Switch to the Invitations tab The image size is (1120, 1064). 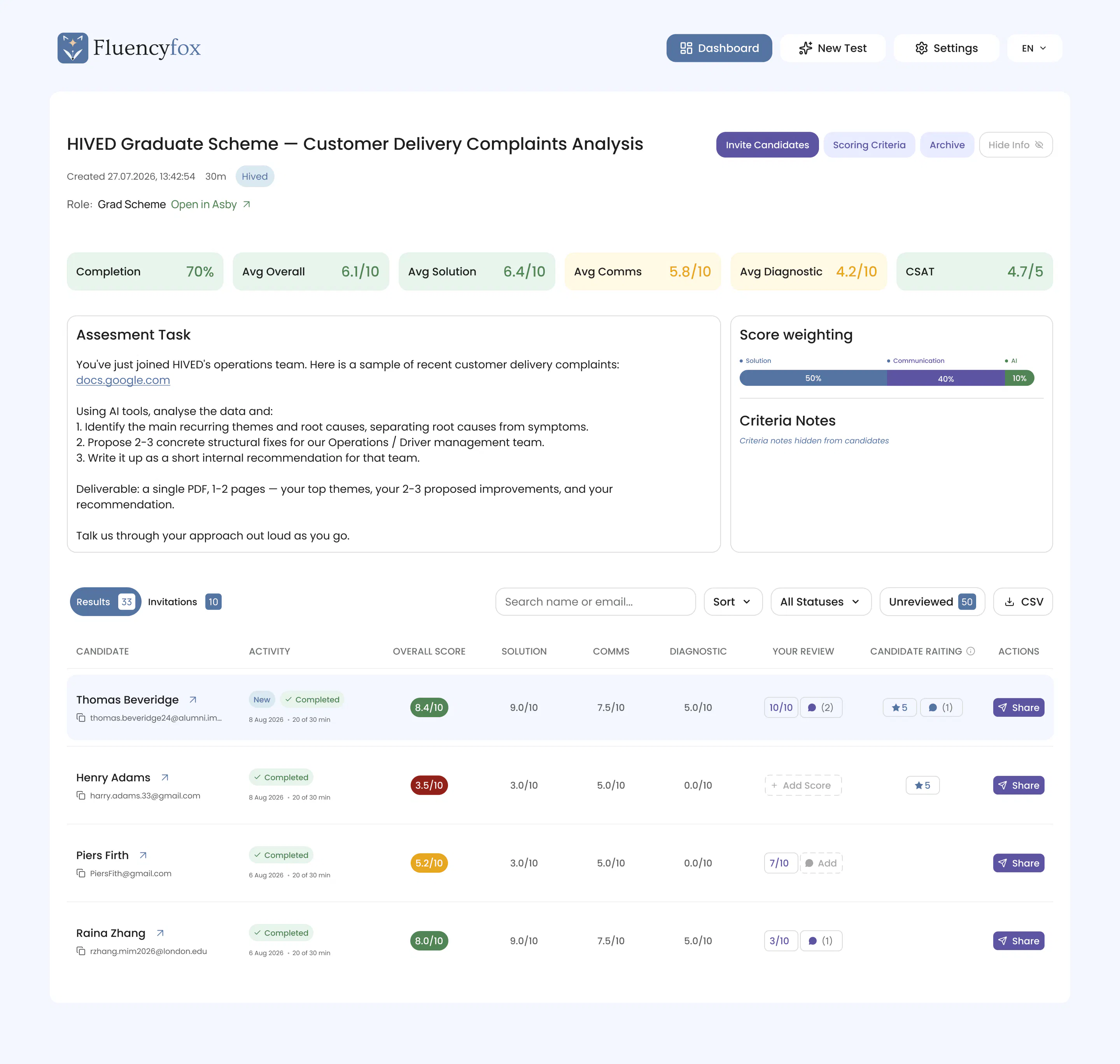[x=184, y=602]
